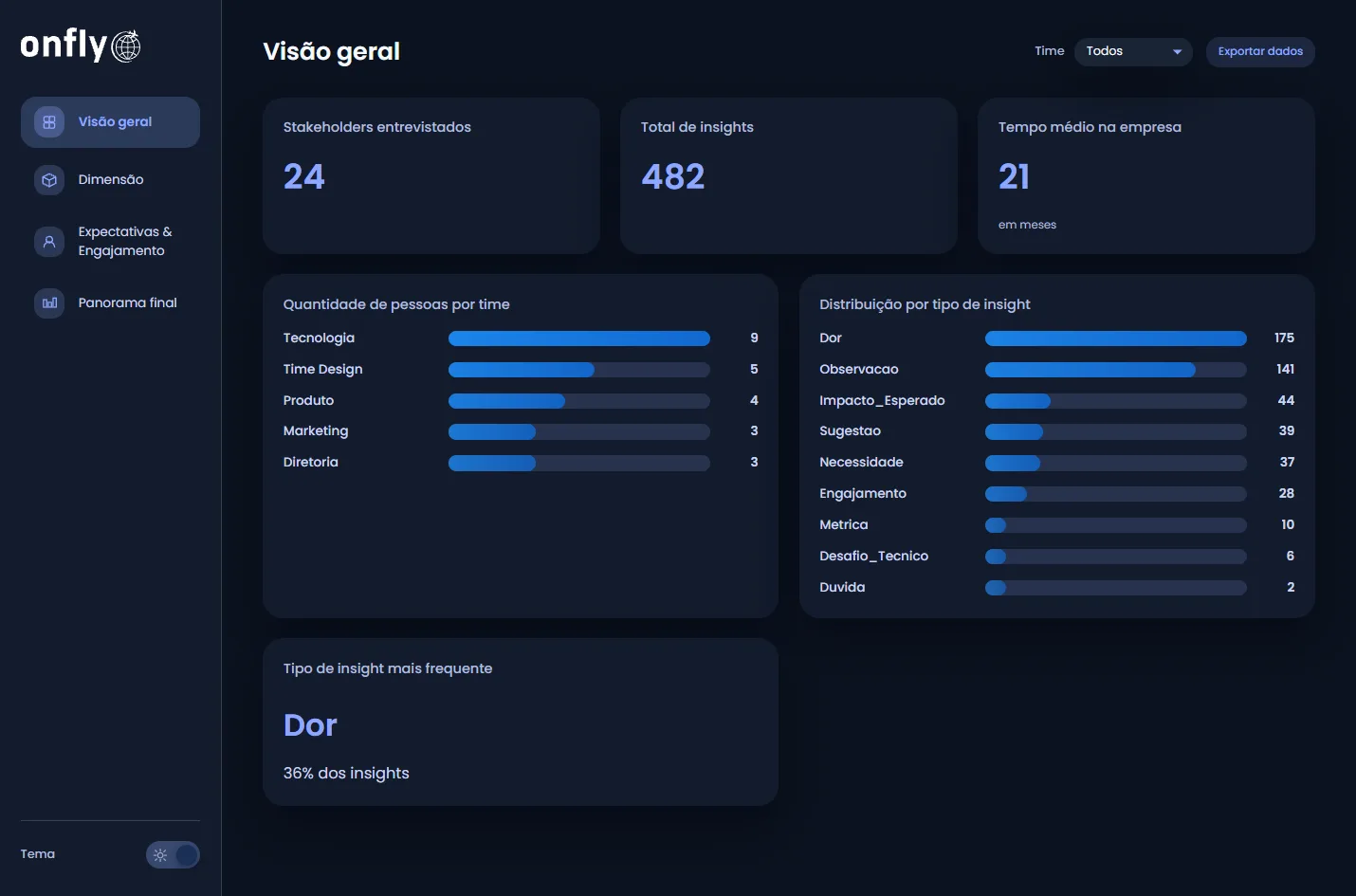The height and width of the screenshot is (896, 1356).
Task: Go to the Dimensão section
Action: click(110, 180)
